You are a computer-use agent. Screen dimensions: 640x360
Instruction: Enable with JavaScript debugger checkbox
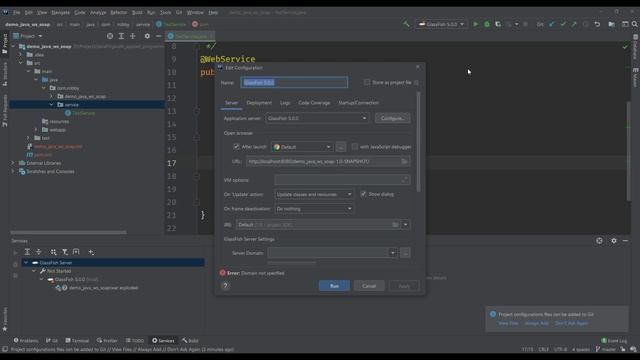355,147
